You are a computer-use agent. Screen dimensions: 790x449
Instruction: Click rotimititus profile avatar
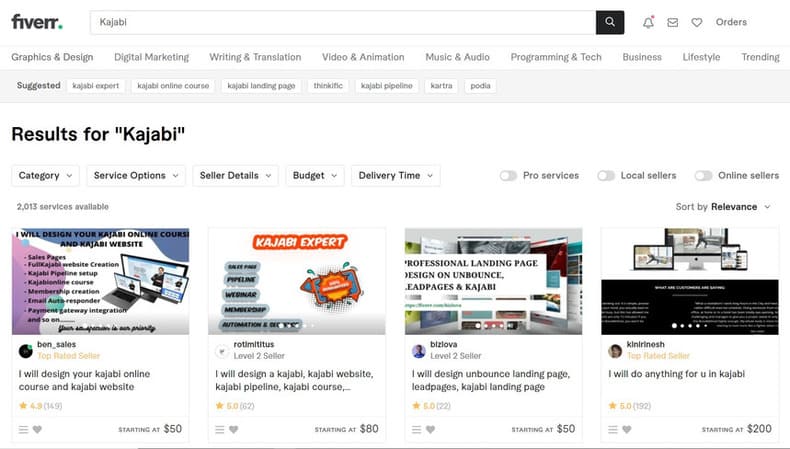tap(222, 351)
